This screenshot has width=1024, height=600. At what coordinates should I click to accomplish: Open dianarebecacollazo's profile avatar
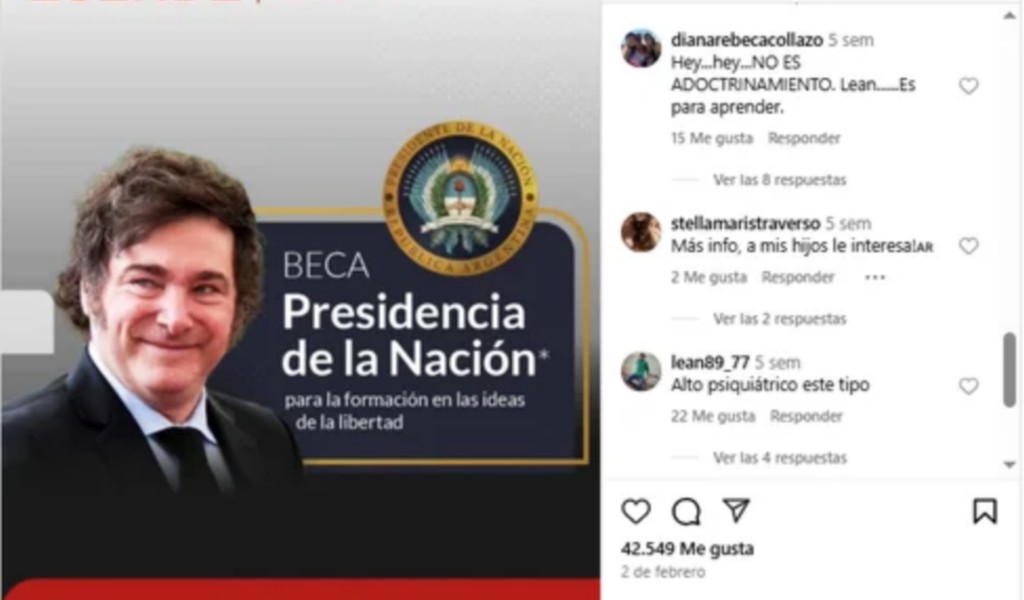point(641,48)
